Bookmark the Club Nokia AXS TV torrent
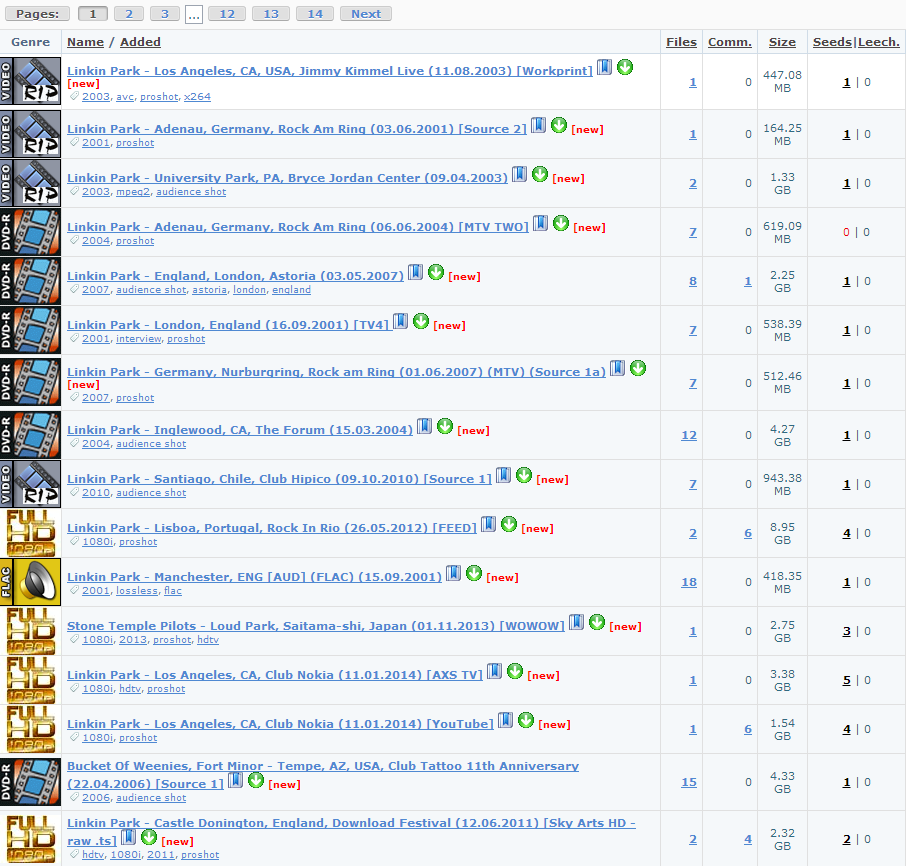This screenshot has width=906, height=866. coord(494,672)
